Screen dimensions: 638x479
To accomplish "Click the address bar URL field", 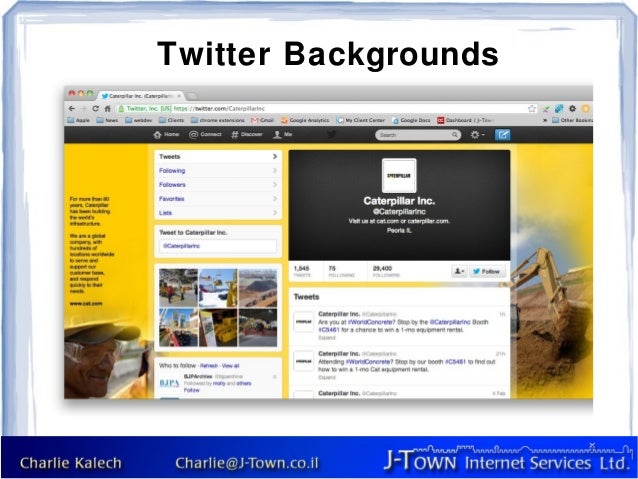I will tap(326, 109).
